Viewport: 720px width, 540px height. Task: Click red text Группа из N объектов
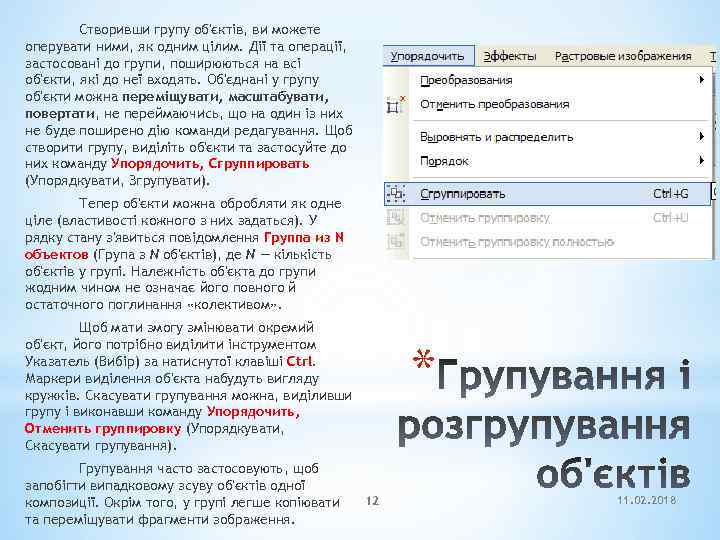click(x=184, y=246)
